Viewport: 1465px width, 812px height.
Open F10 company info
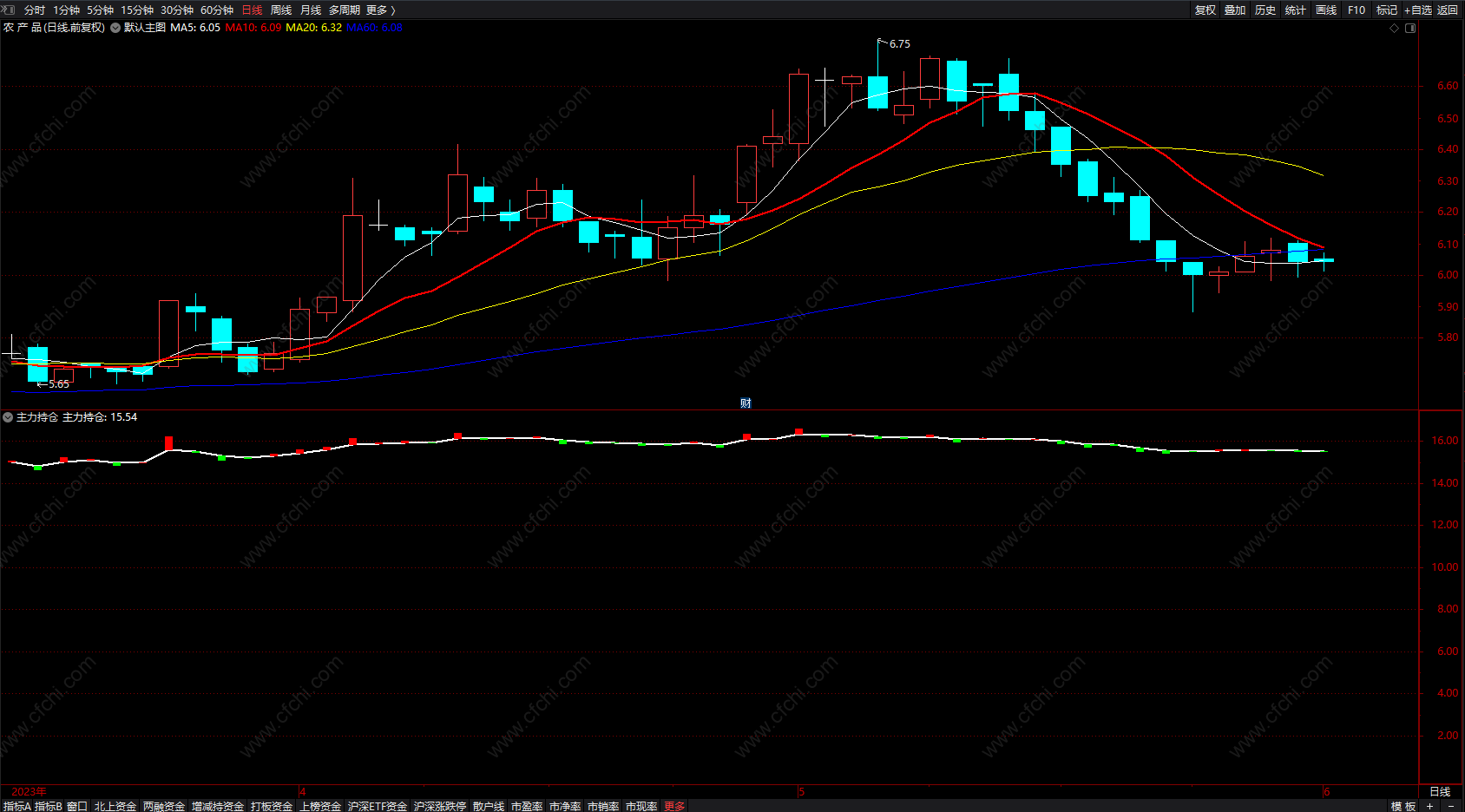pos(1357,10)
